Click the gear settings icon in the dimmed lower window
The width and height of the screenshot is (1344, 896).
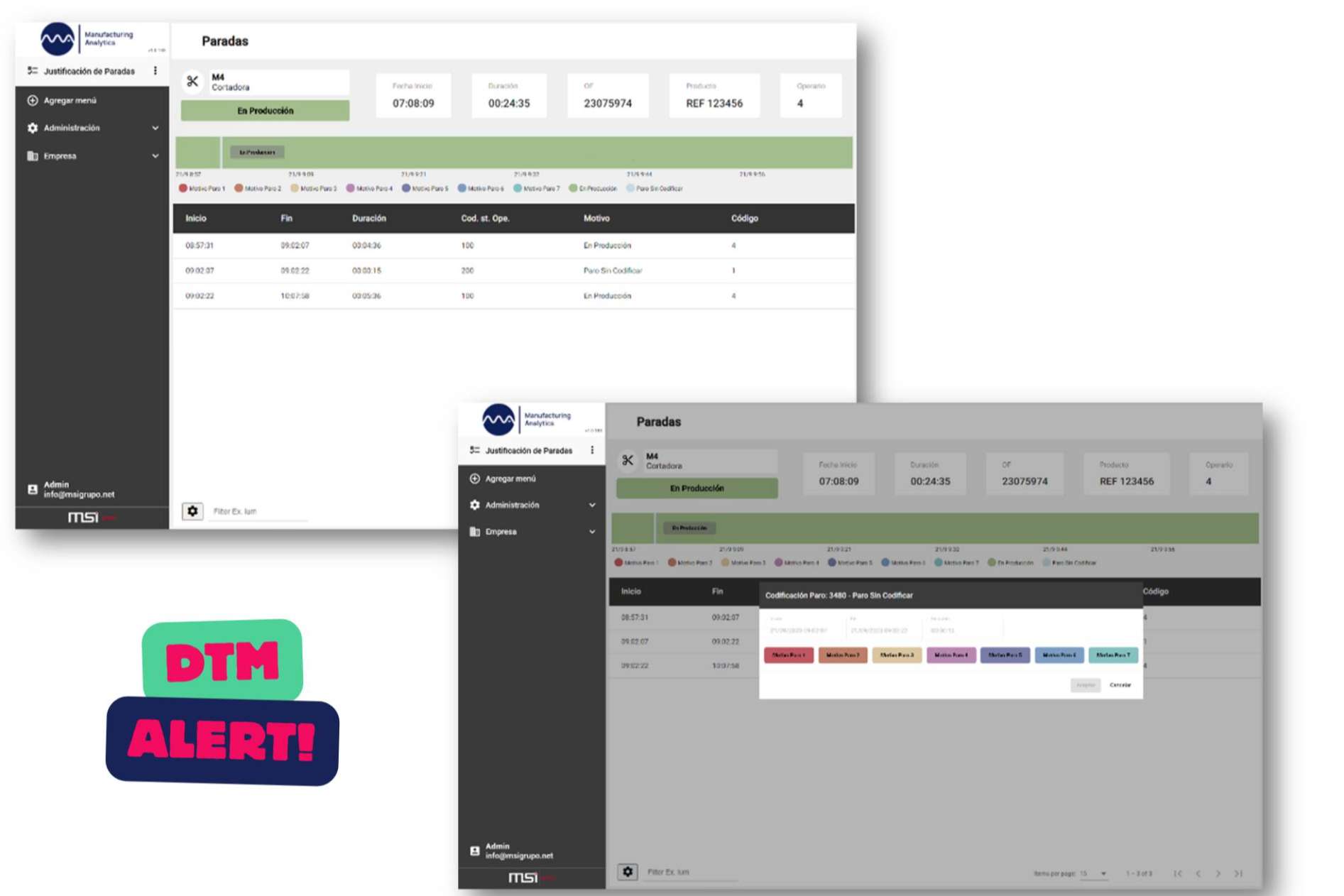pos(628,872)
